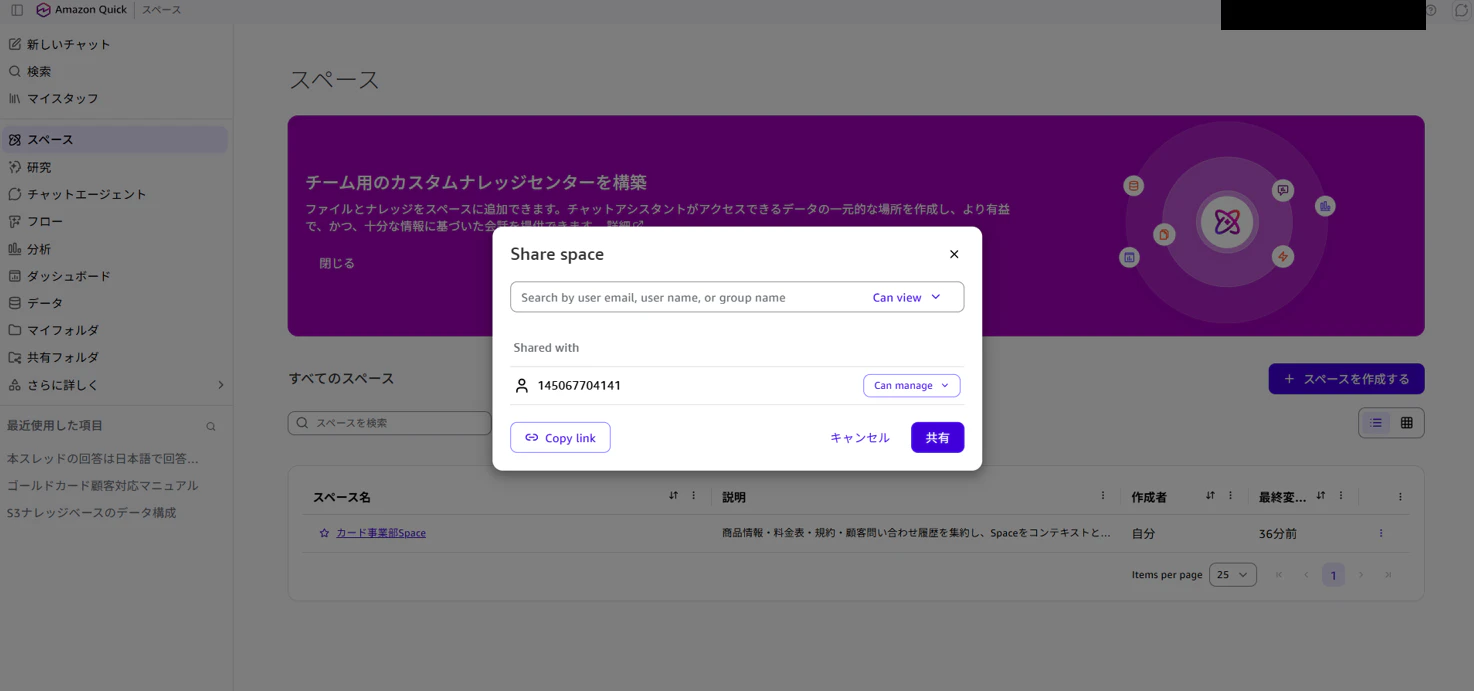The image size is (1474, 691).
Task: Click the Amazon Quick logo
Action: [x=82, y=10]
